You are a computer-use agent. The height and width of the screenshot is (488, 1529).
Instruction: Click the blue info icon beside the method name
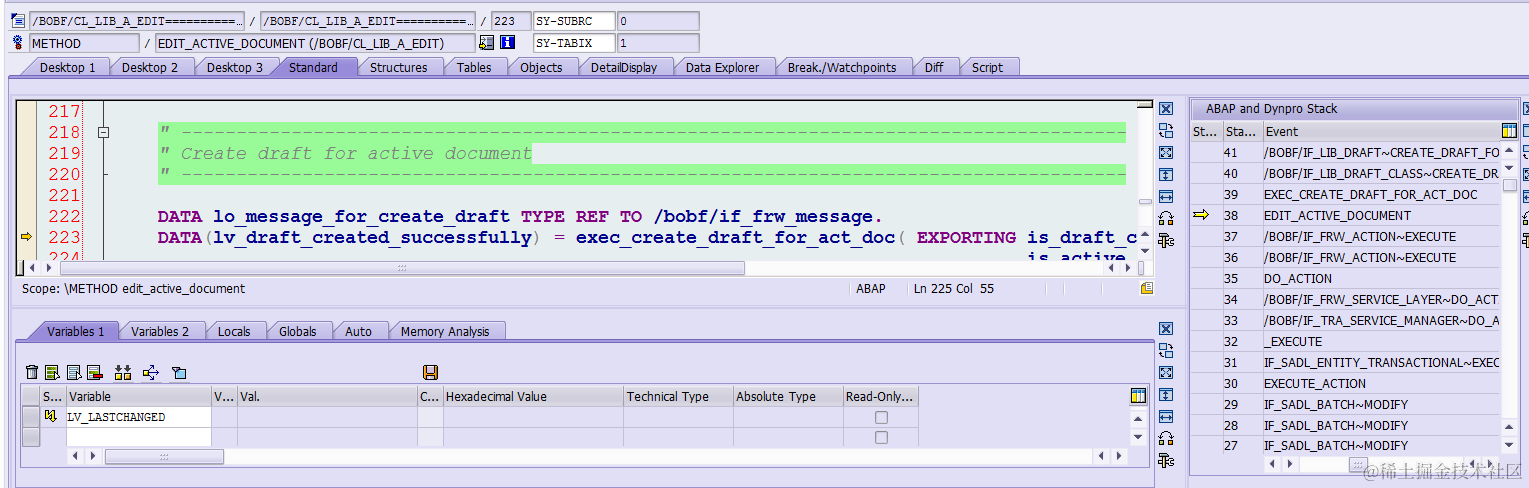tap(507, 43)
